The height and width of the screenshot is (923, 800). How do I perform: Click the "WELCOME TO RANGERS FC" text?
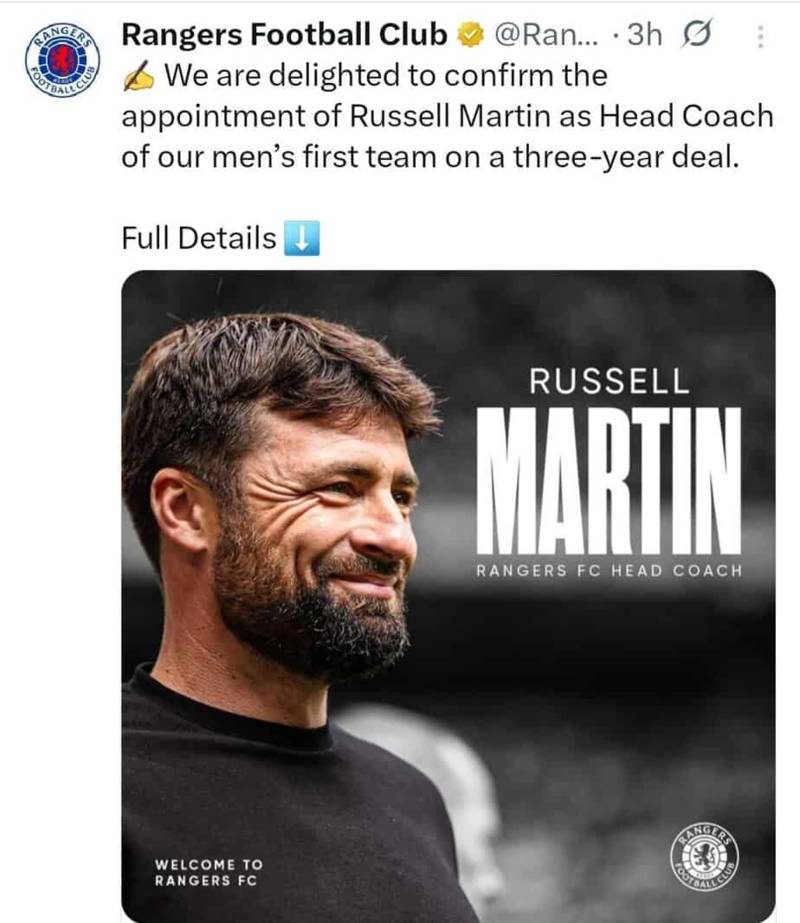[x=207, y=872]
